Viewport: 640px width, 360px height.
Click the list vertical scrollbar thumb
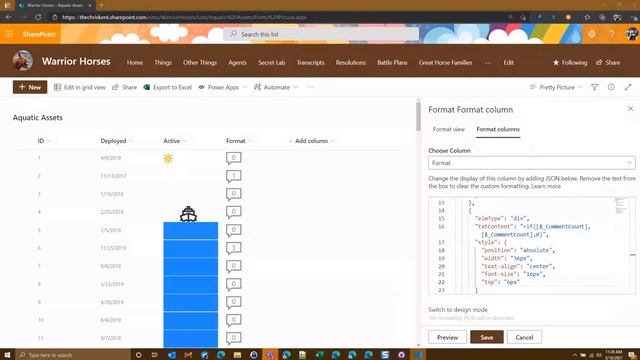tap(418, 116)
